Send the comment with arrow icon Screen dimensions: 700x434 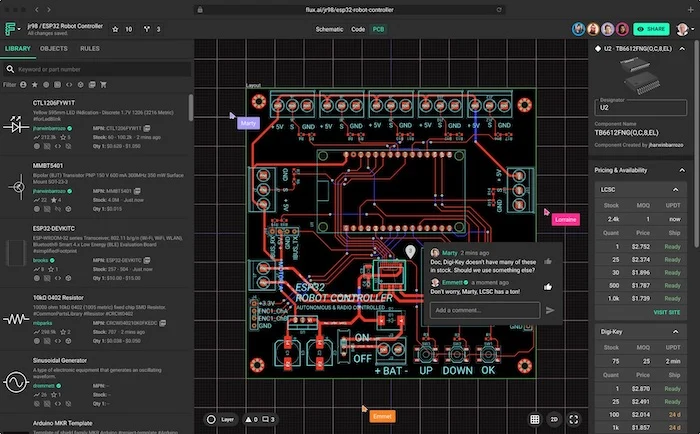click(x=550, y=310)
